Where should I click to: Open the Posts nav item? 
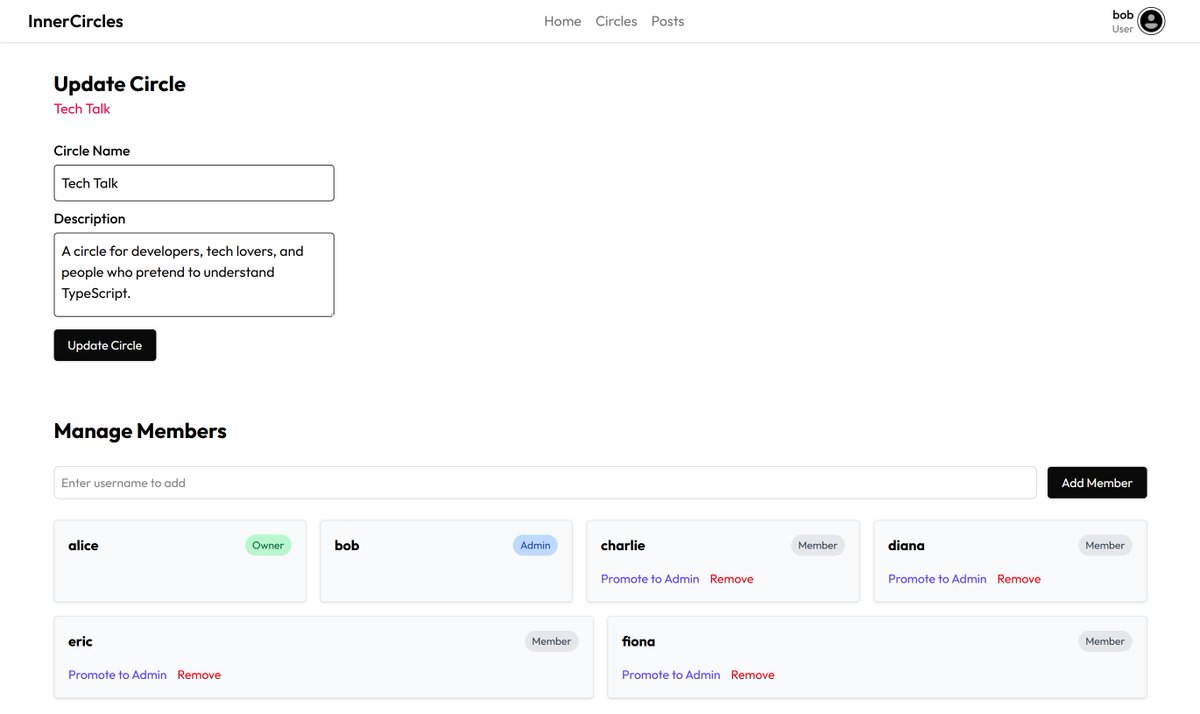(667, 21)
